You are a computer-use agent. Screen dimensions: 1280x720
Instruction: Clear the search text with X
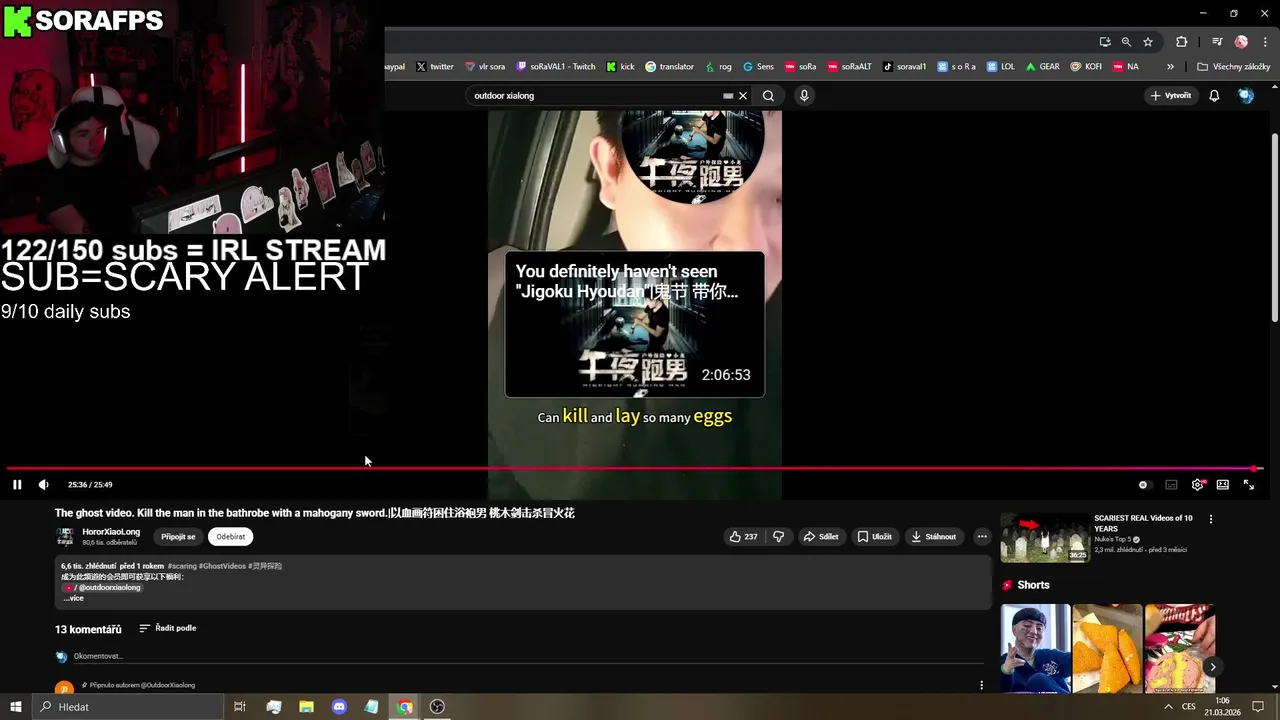coord(743,96)
